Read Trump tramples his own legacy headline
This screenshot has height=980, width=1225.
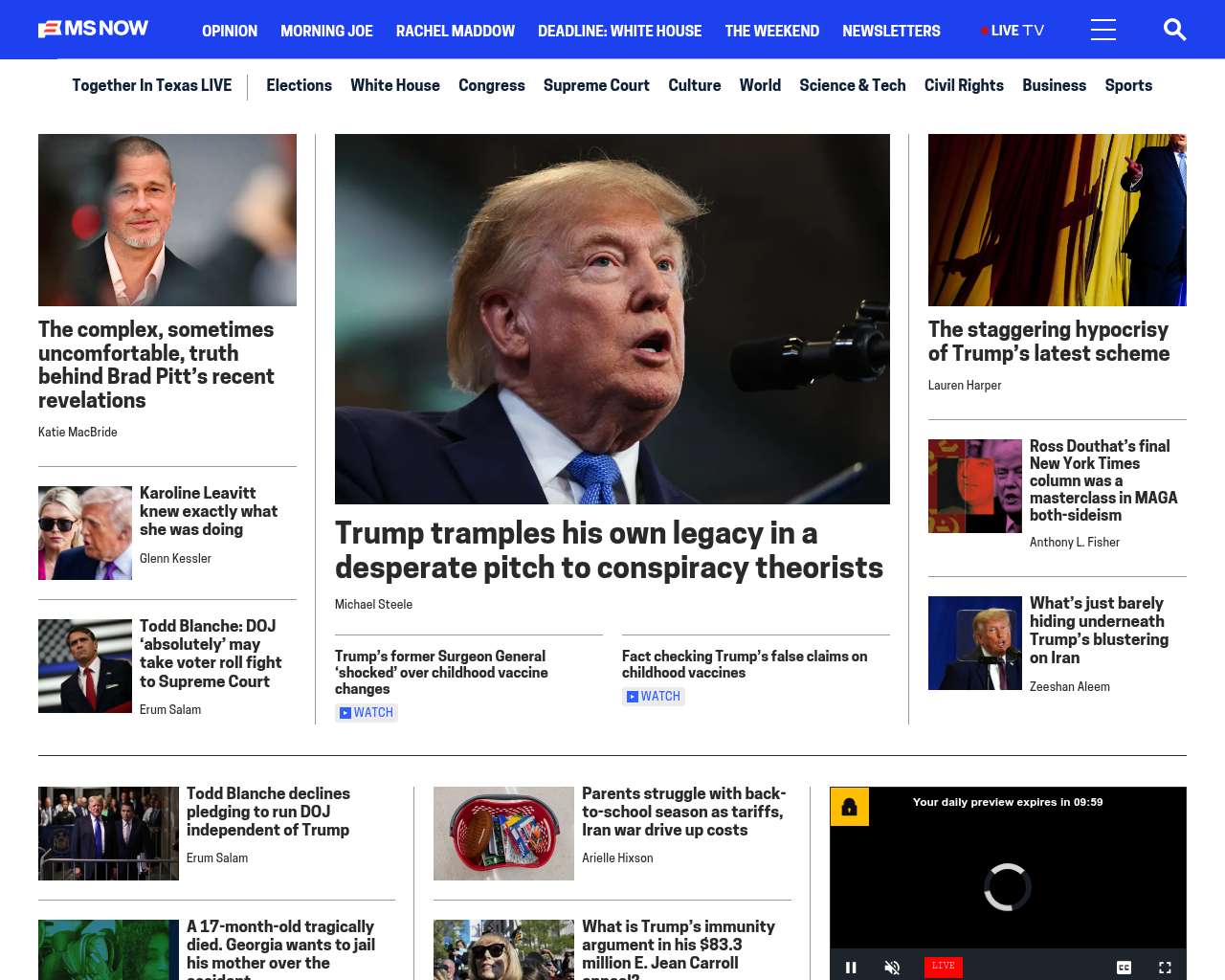tap(609, 550)
